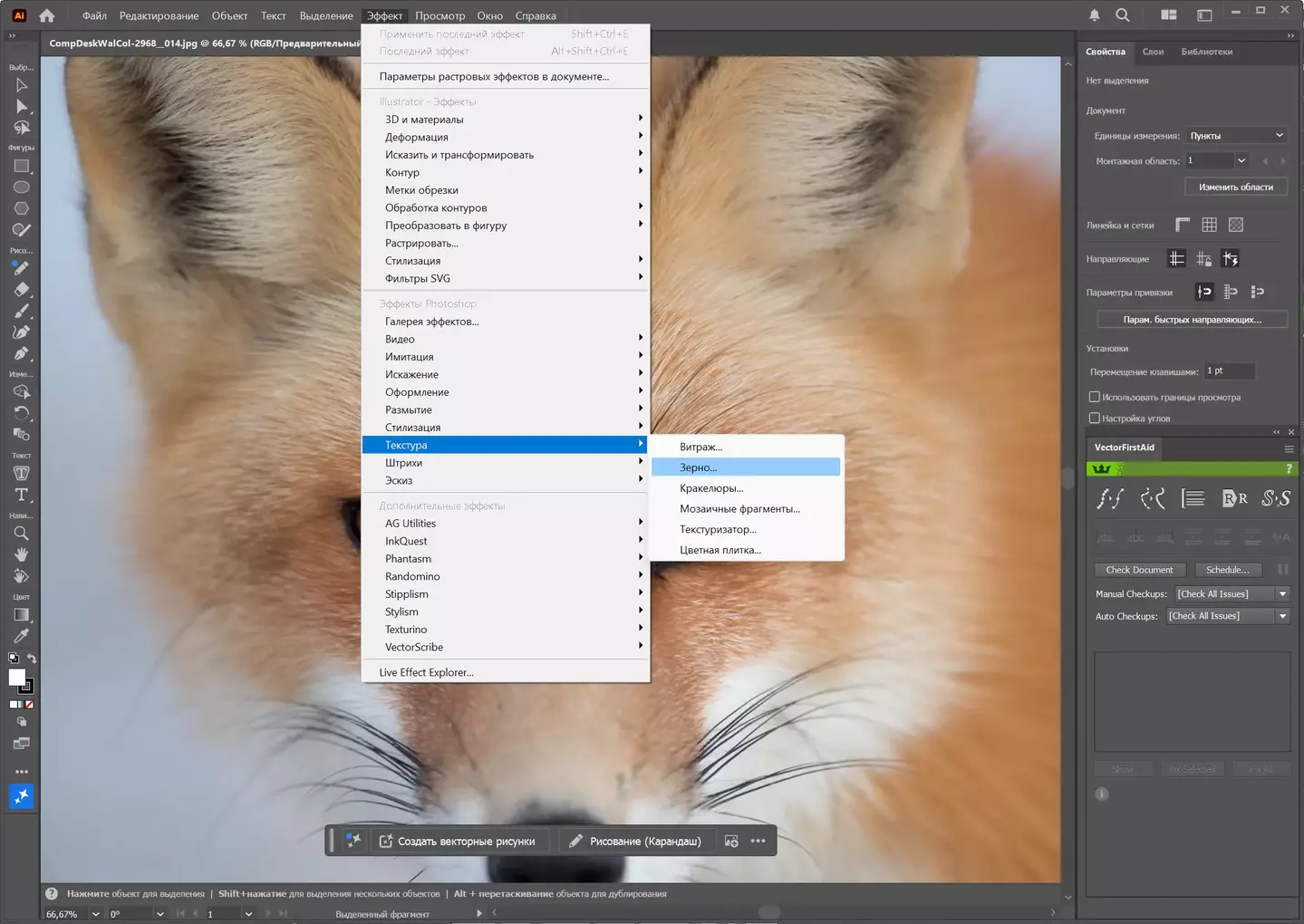Toggle the show rulers icon
The image size is (1304, 924).
[1183, 225]
